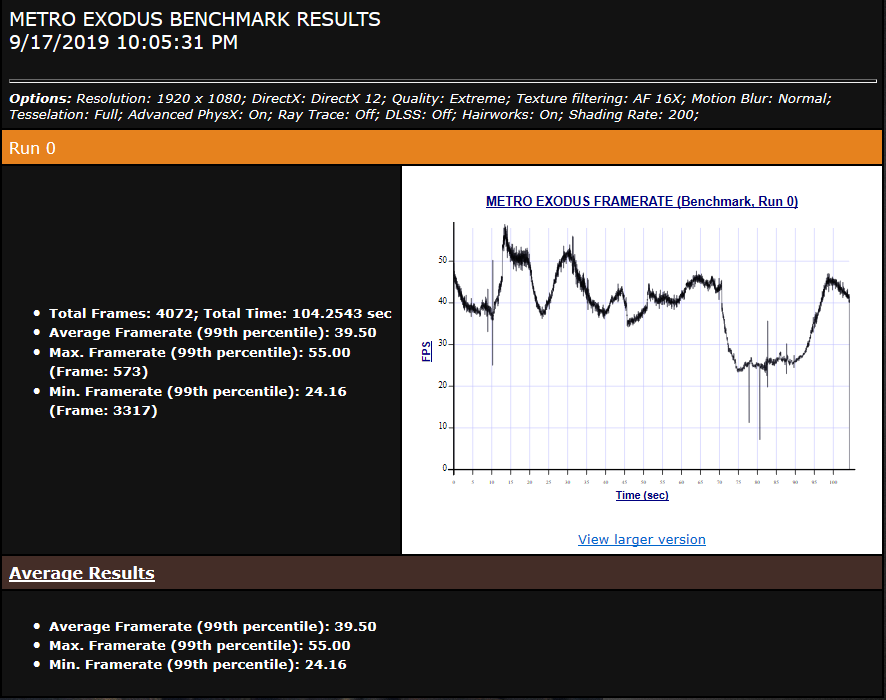Click the 50 tick on FPS axis
This screenshot has width=886, height=700.
click(442, 260)
